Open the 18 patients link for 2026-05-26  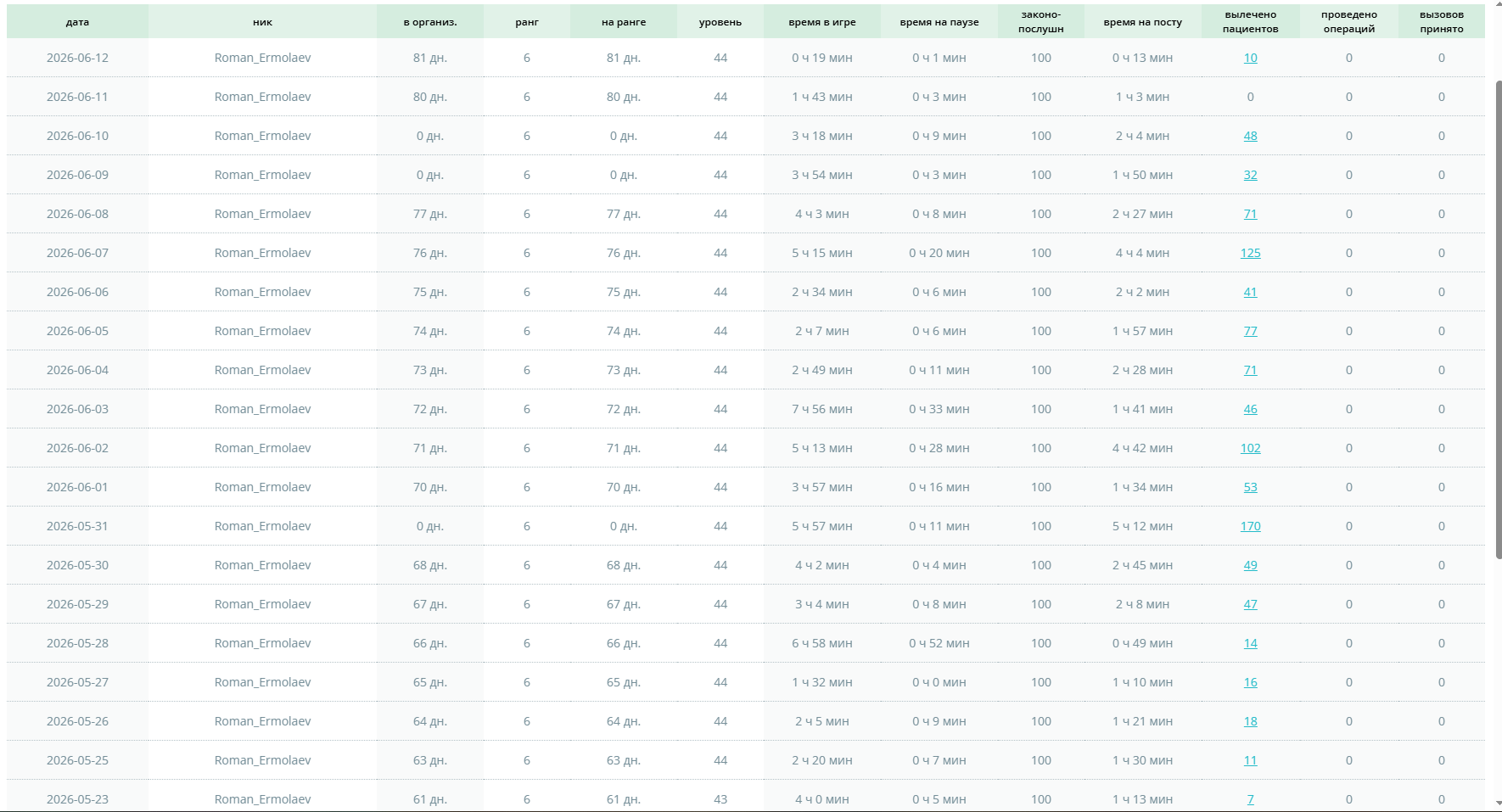point(1250,721)
